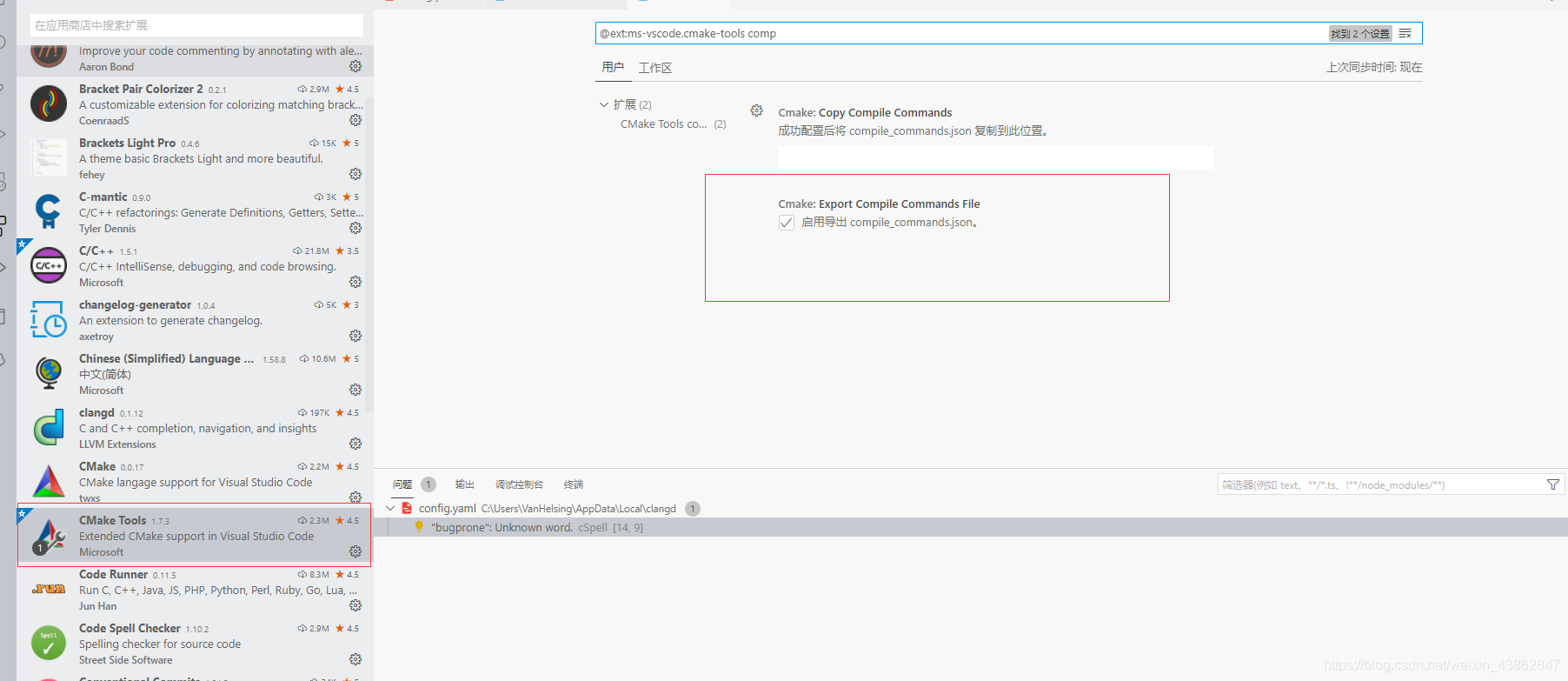Click the changelog-generator clock icon
This screenshot has height=681, width=1568.
49,319
